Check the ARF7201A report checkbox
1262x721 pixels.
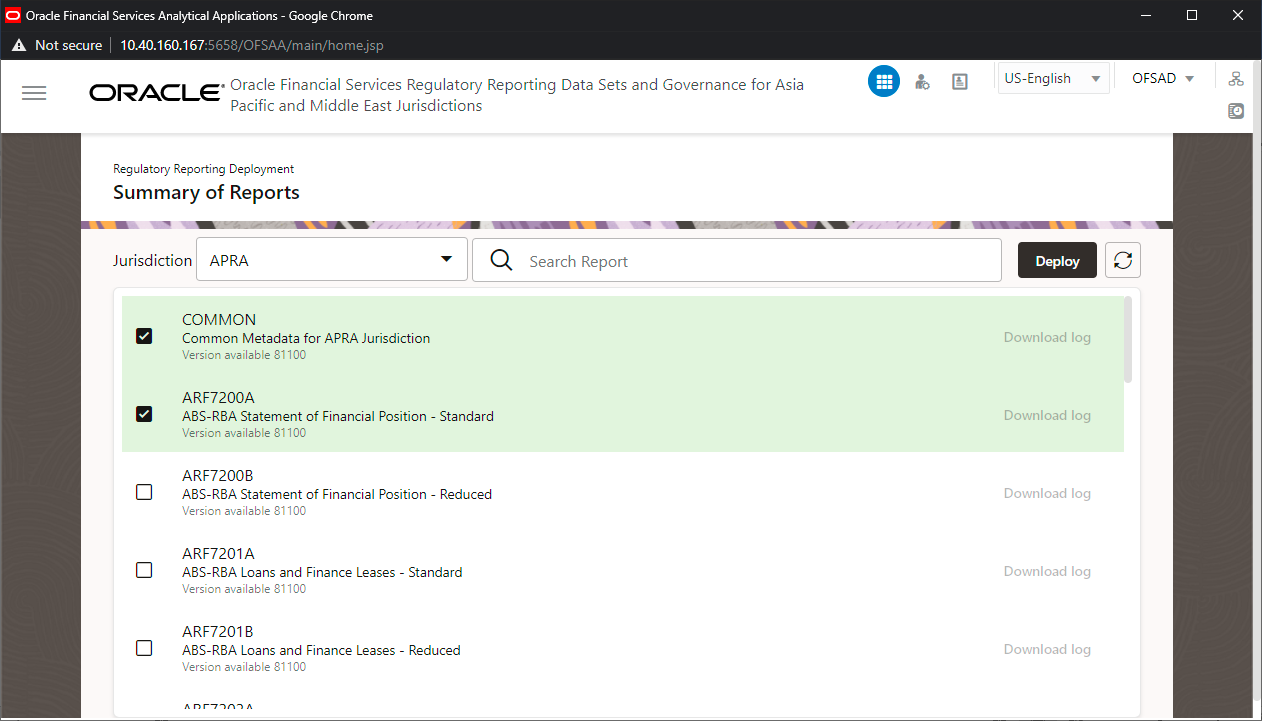[x=144, y=570]
